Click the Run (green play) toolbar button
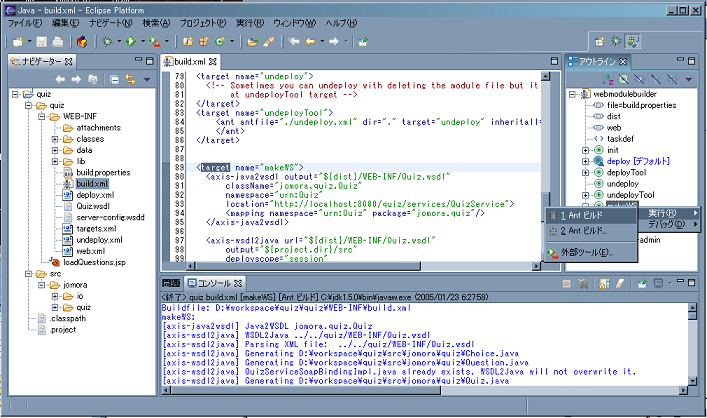The image size is (707, 418). pyautogui.click(x=130, y=42)
